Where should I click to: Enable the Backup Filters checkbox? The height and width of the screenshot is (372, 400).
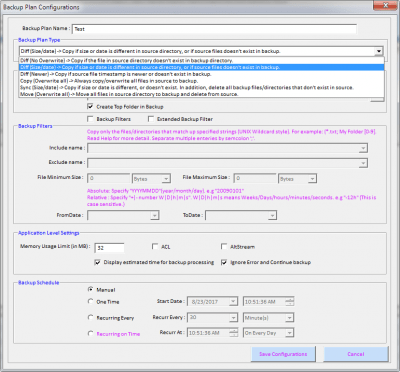90,119
